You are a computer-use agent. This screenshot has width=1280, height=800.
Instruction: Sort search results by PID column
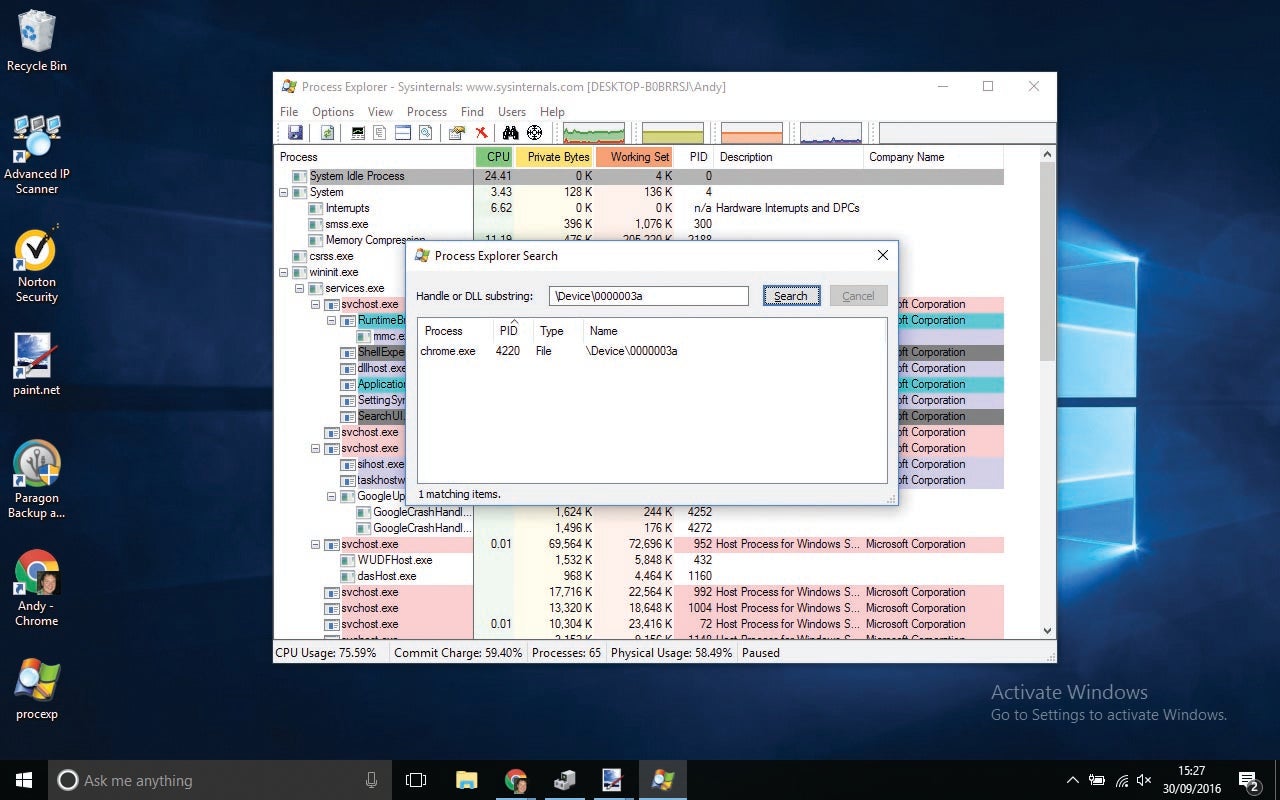pyautogui.click(x=511, y=331)
